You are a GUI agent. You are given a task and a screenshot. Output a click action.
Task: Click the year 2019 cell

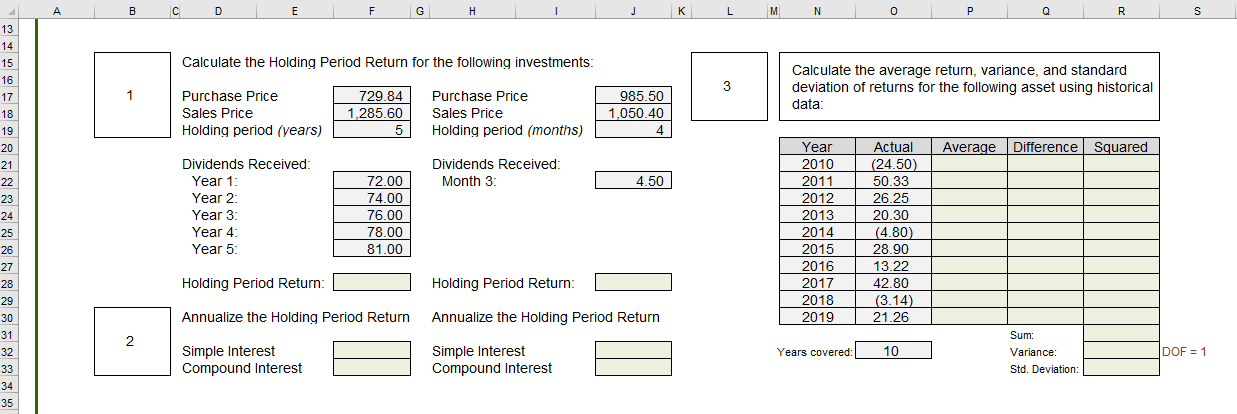817,317
